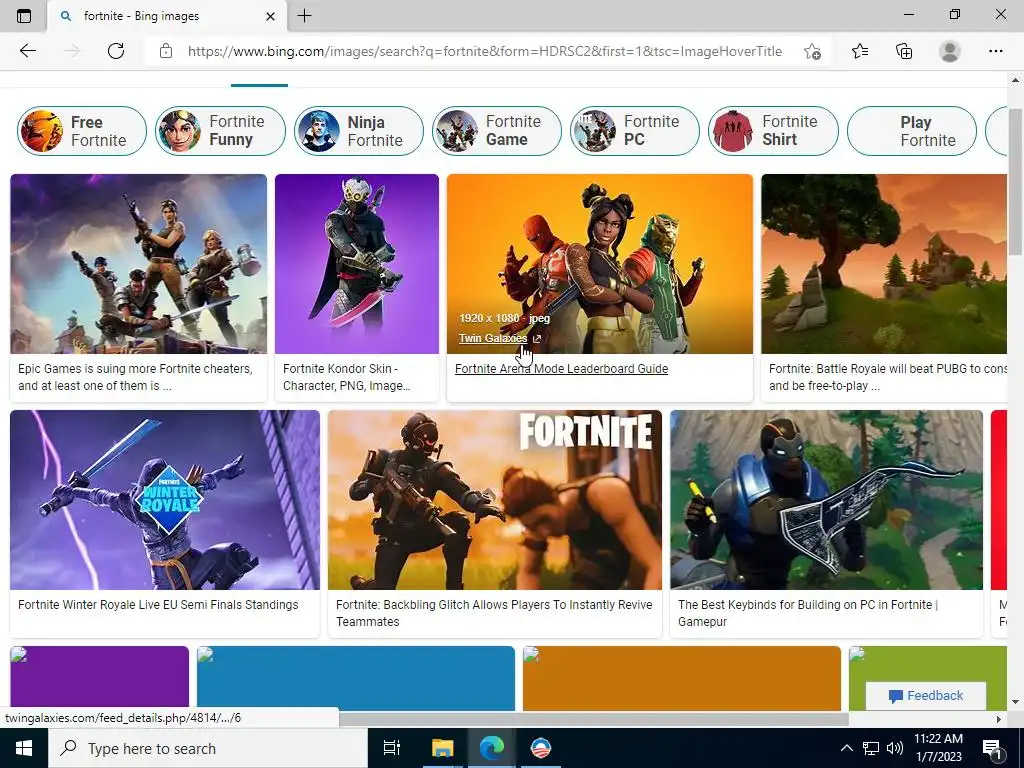This screenshot has height=768, width=1024.
Task: Open the loading orange image placeholder
Action: tap(682, 678)
